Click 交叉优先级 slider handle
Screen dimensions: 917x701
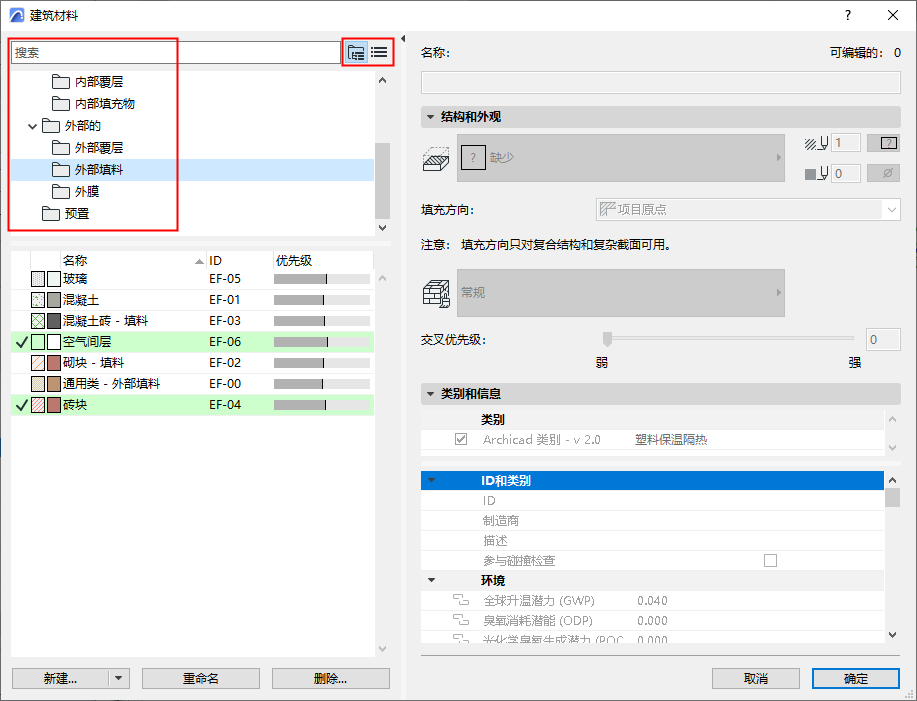pos(607,339)
